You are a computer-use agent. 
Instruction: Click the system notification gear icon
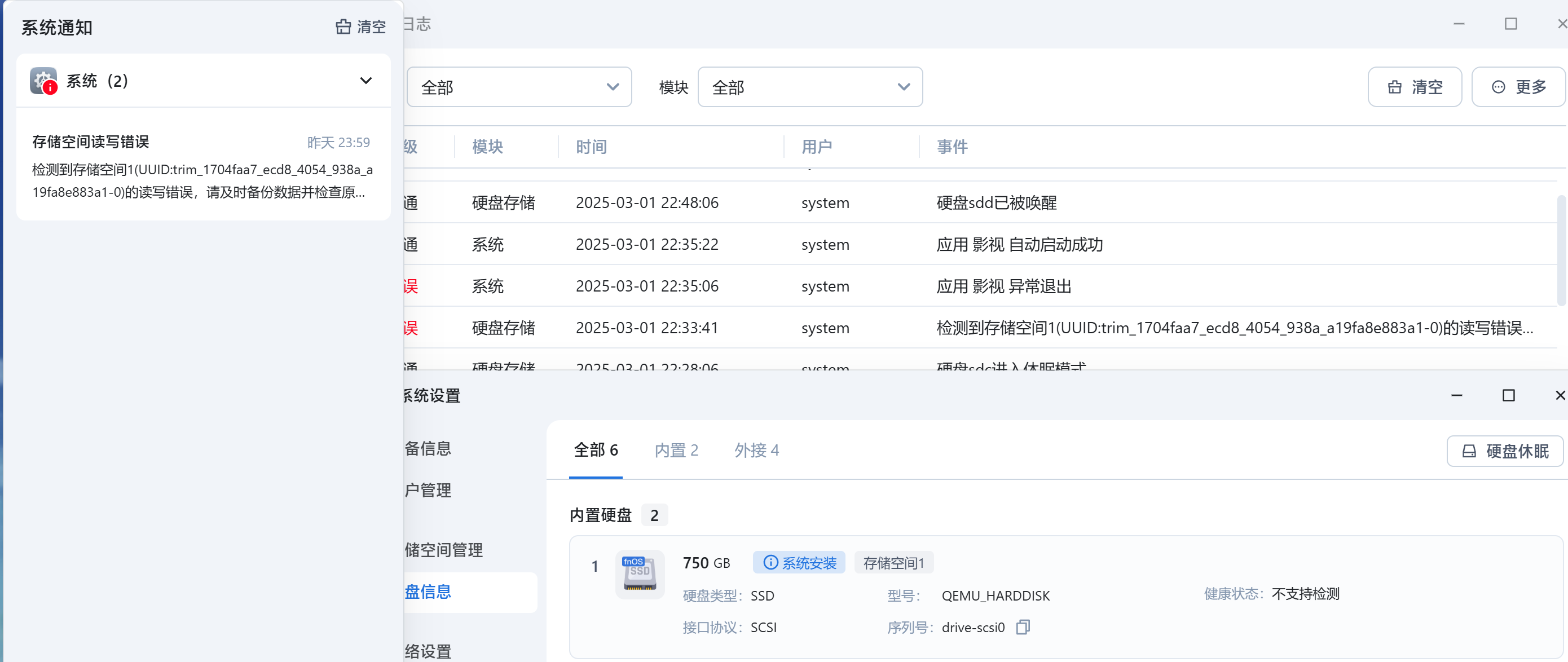[43, 81]
